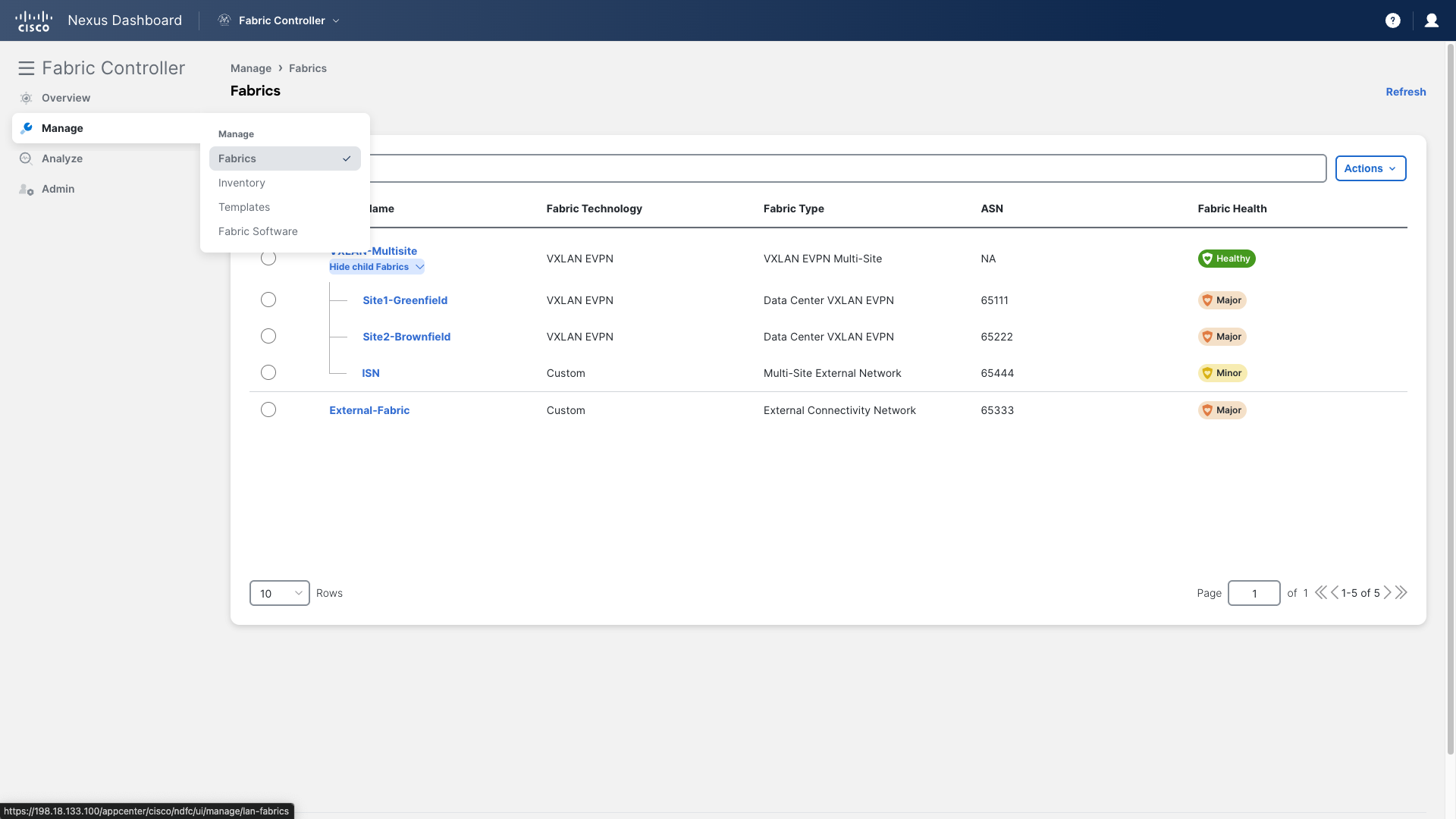Screen dimensions: 1456x819
Task: Click the Major health badge for Site2-Brownfield
Action: click(1222, 337)
